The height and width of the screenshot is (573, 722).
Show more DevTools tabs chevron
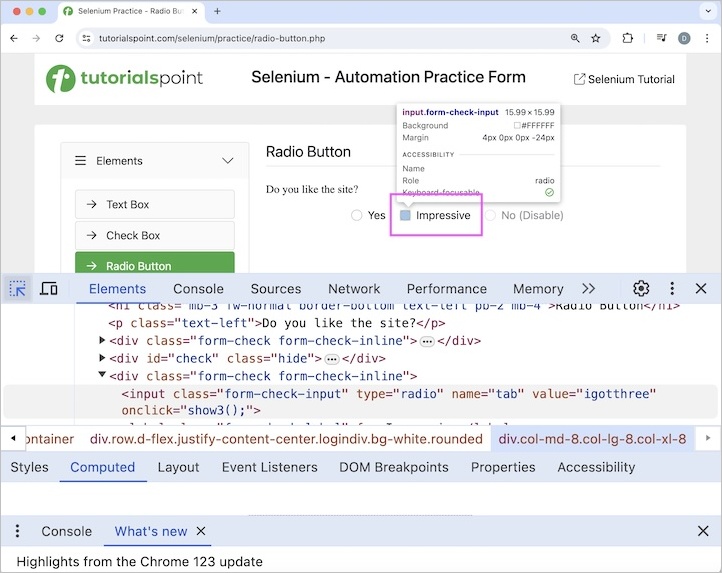pyautogui.click(x=588, y=289)
